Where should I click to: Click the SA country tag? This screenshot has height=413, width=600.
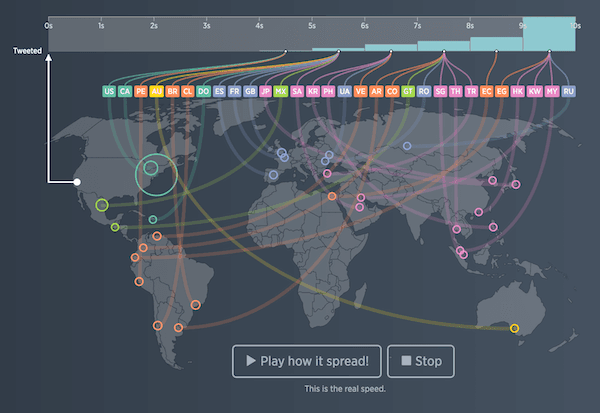click(297, 91)
